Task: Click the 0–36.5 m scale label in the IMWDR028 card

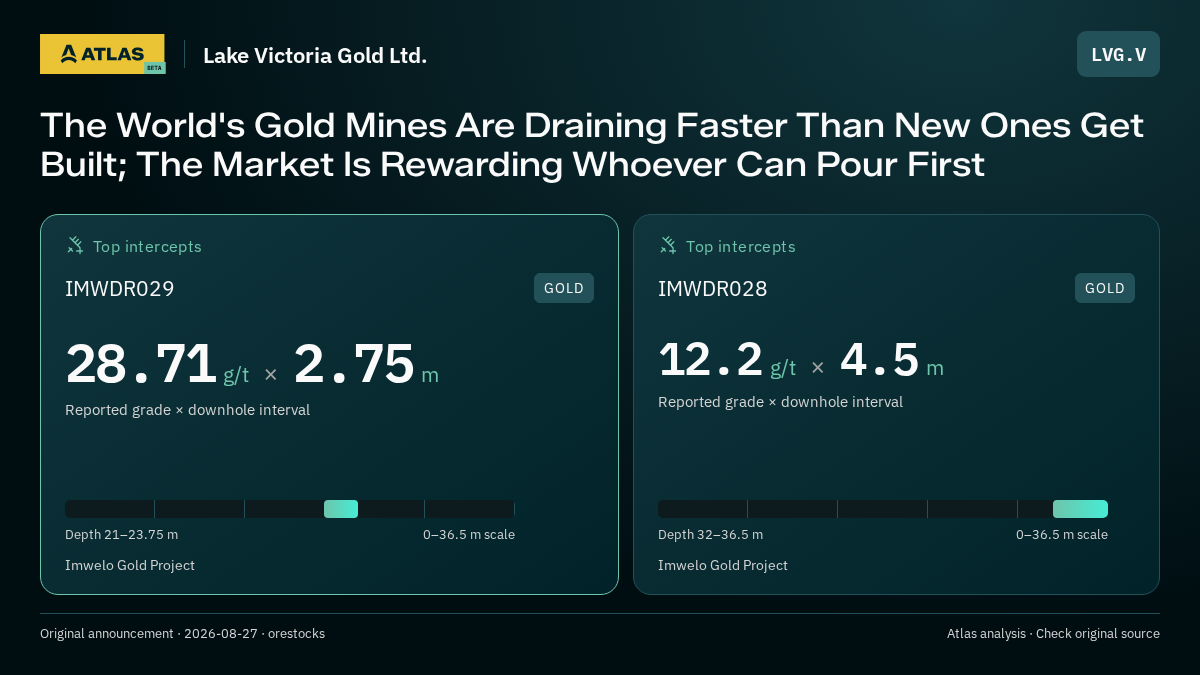Action: 1062,535
